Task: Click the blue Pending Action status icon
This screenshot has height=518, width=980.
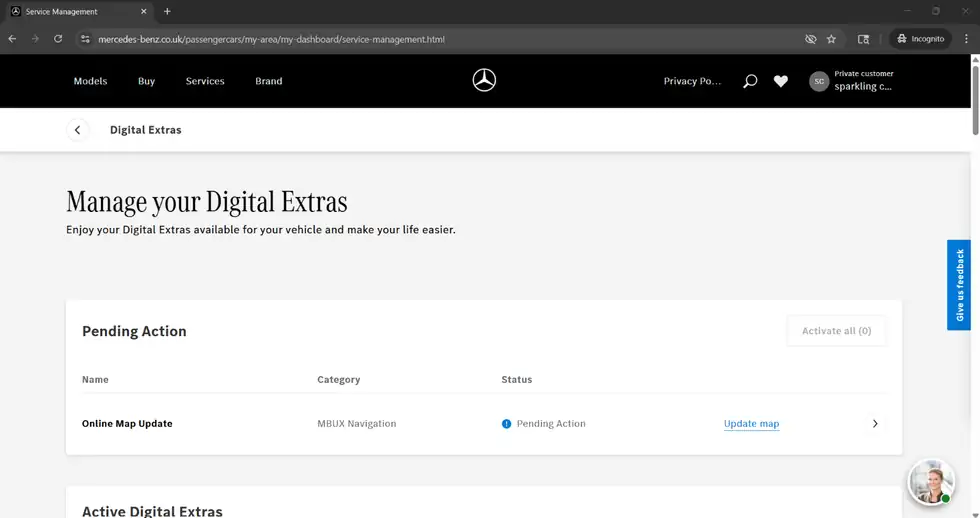Action: pos(506,424)
